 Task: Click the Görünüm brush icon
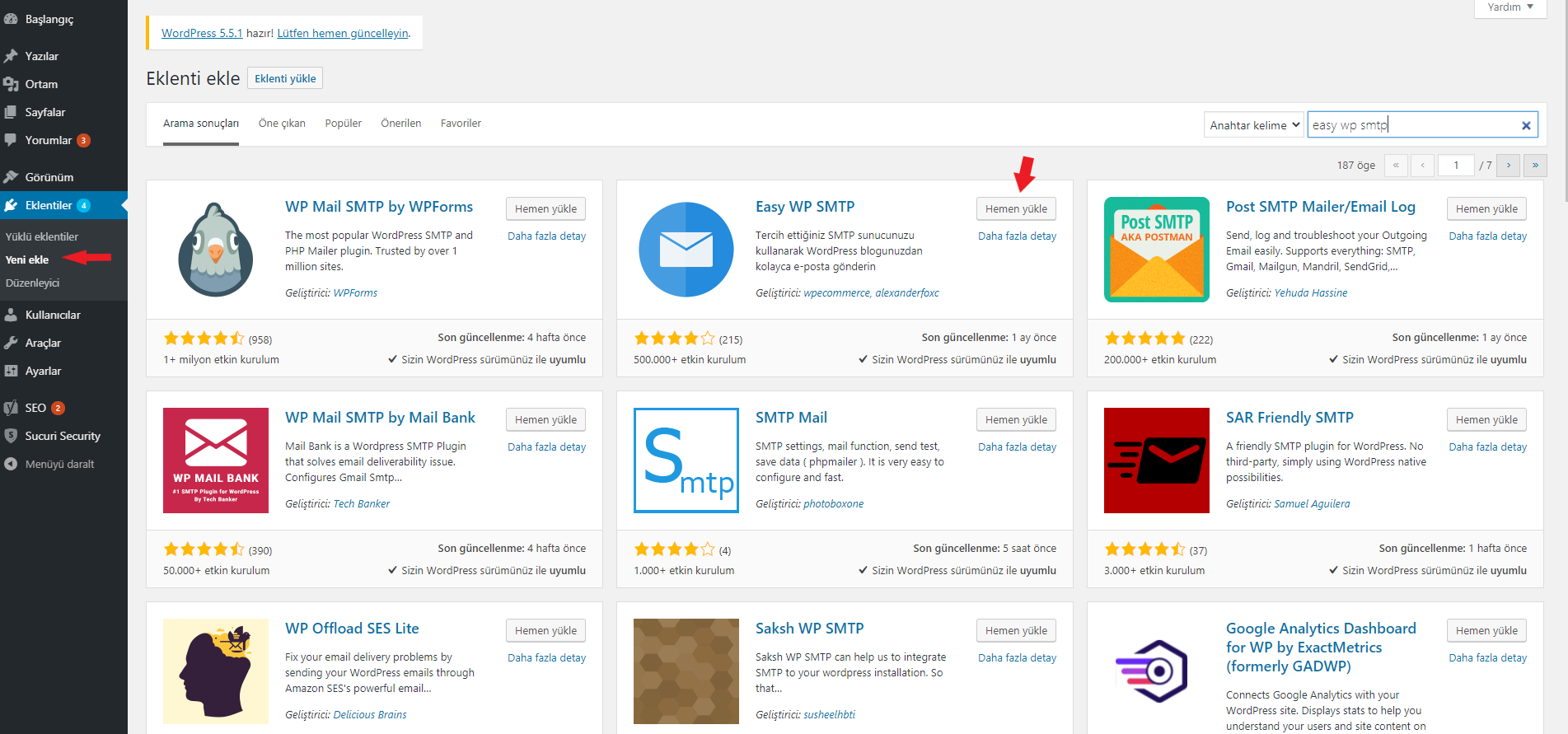click(x=11, y=177)
